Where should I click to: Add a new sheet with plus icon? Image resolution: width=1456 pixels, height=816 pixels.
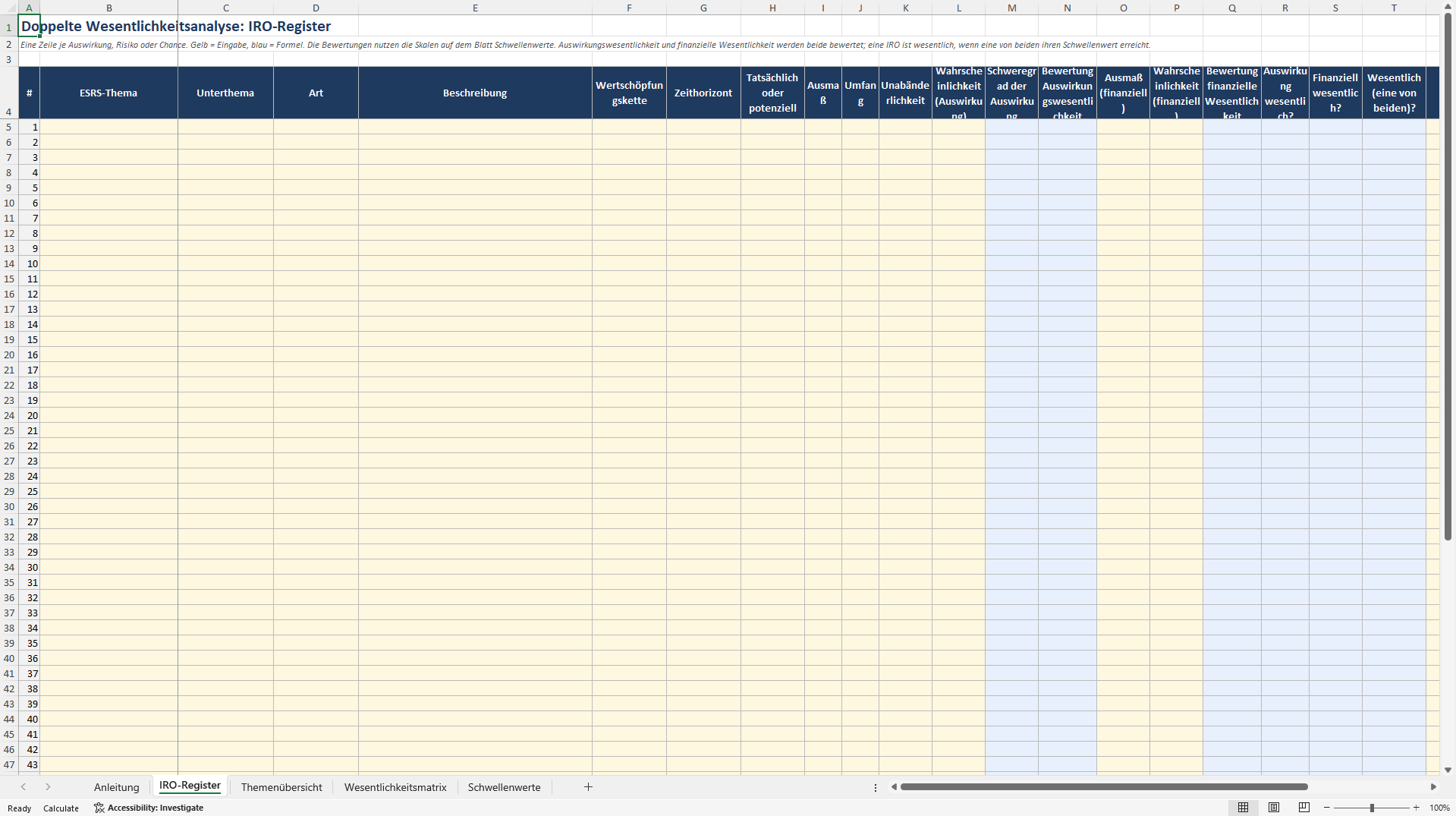coord(588,787)
